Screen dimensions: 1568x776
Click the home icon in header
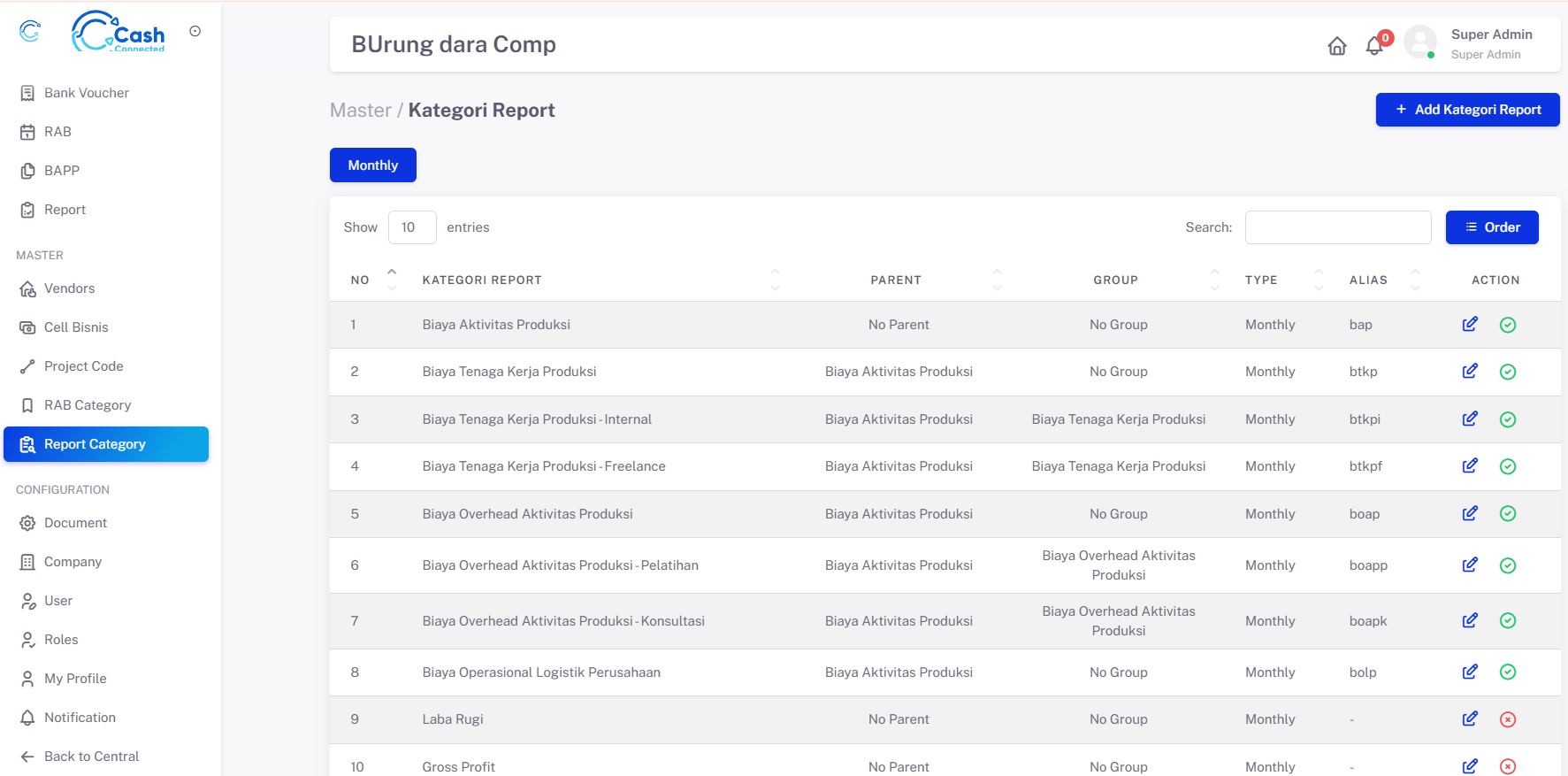(x=1336, y=46)
